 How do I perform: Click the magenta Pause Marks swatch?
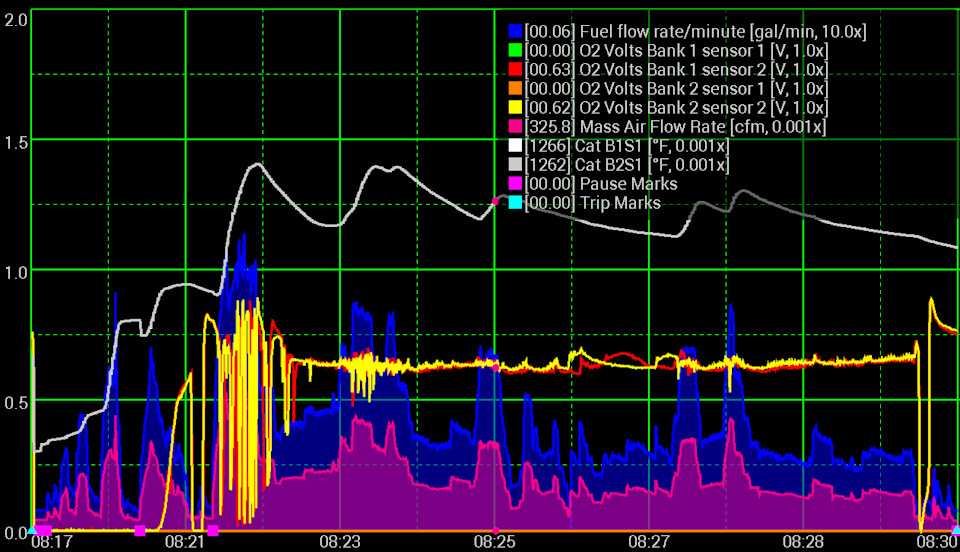(516, 183)
